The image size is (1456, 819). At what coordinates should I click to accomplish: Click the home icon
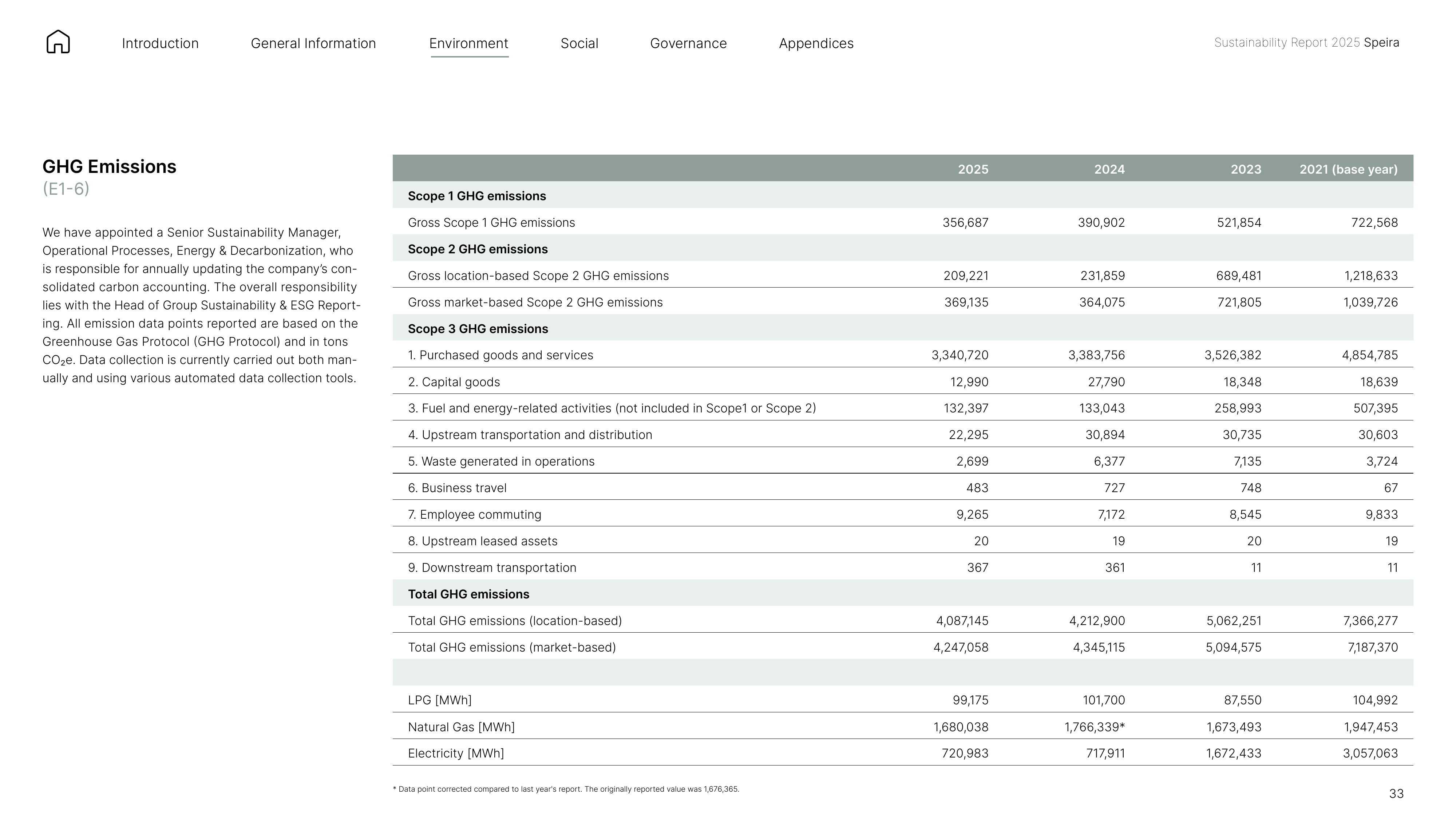(58, 42)
